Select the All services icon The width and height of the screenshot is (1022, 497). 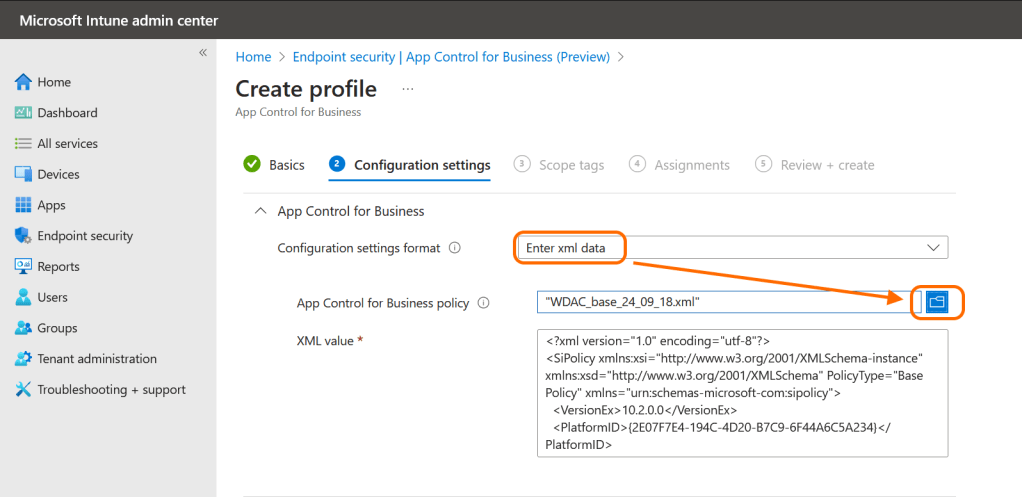pyautogui.click(x=24, y=144)
